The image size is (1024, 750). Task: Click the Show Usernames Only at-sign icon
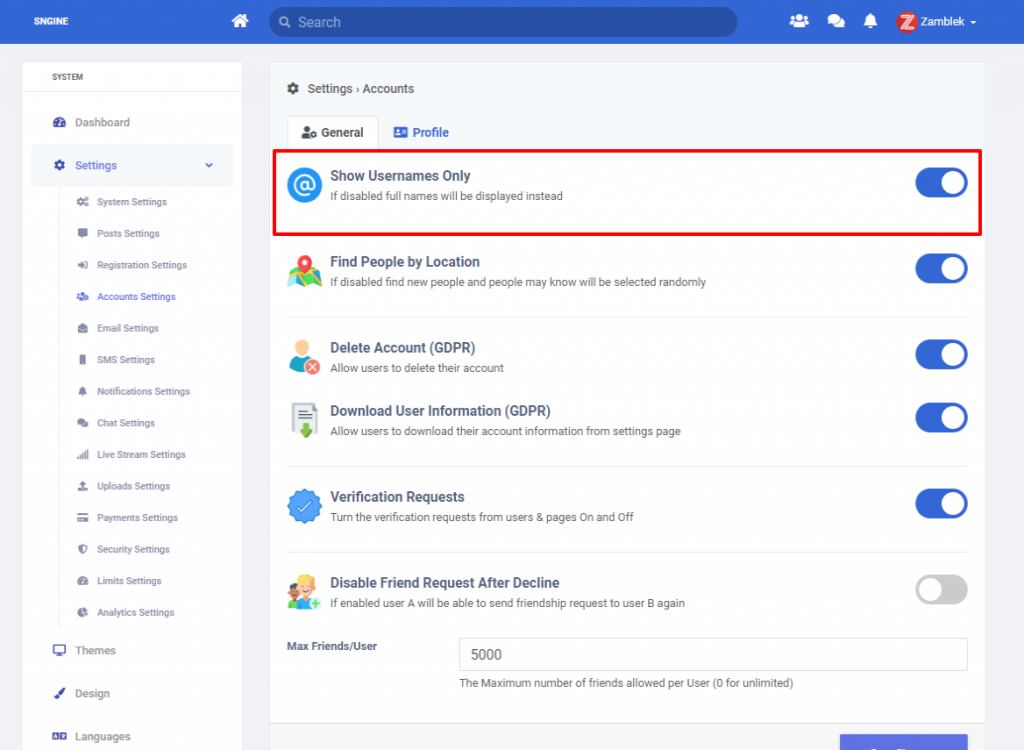(x=304, y=185)
